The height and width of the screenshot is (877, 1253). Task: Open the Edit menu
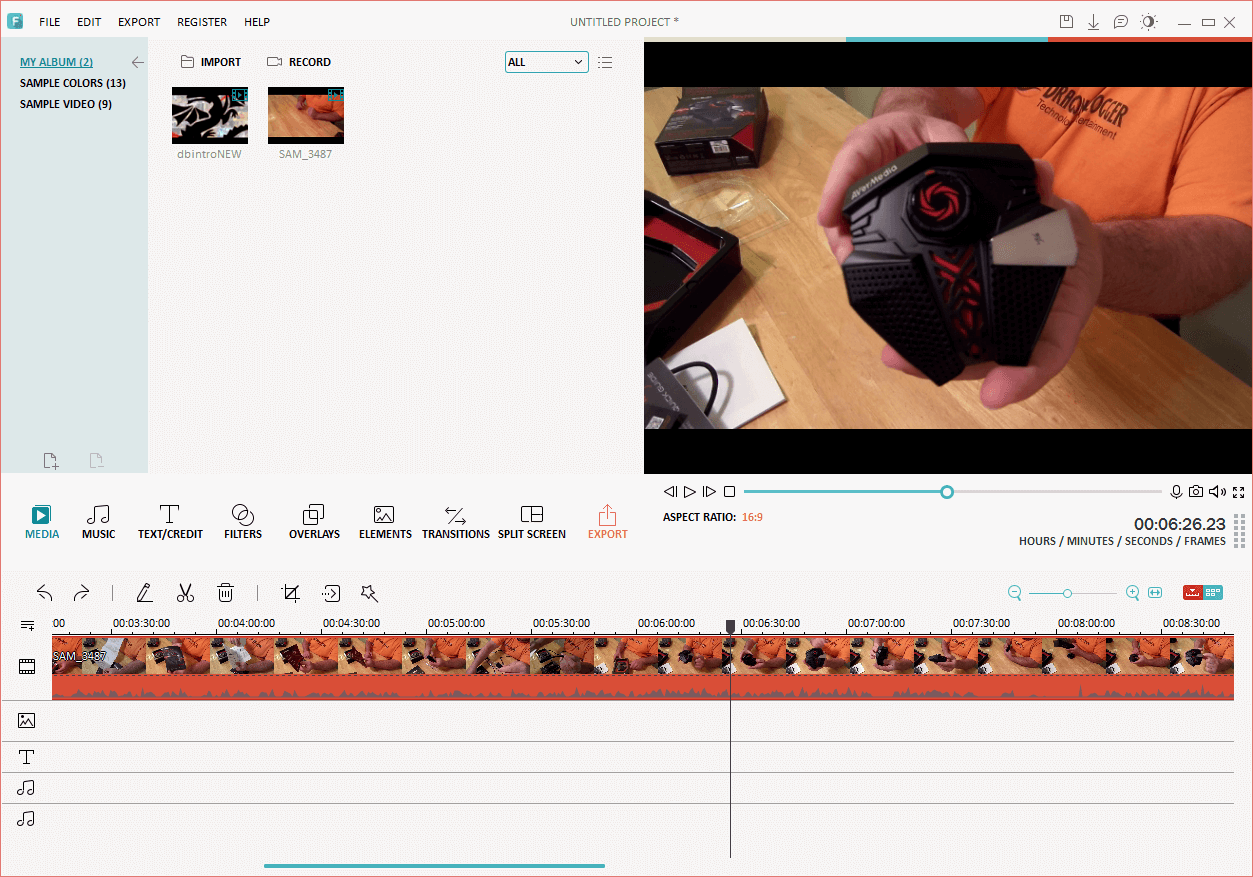(89, 22)
